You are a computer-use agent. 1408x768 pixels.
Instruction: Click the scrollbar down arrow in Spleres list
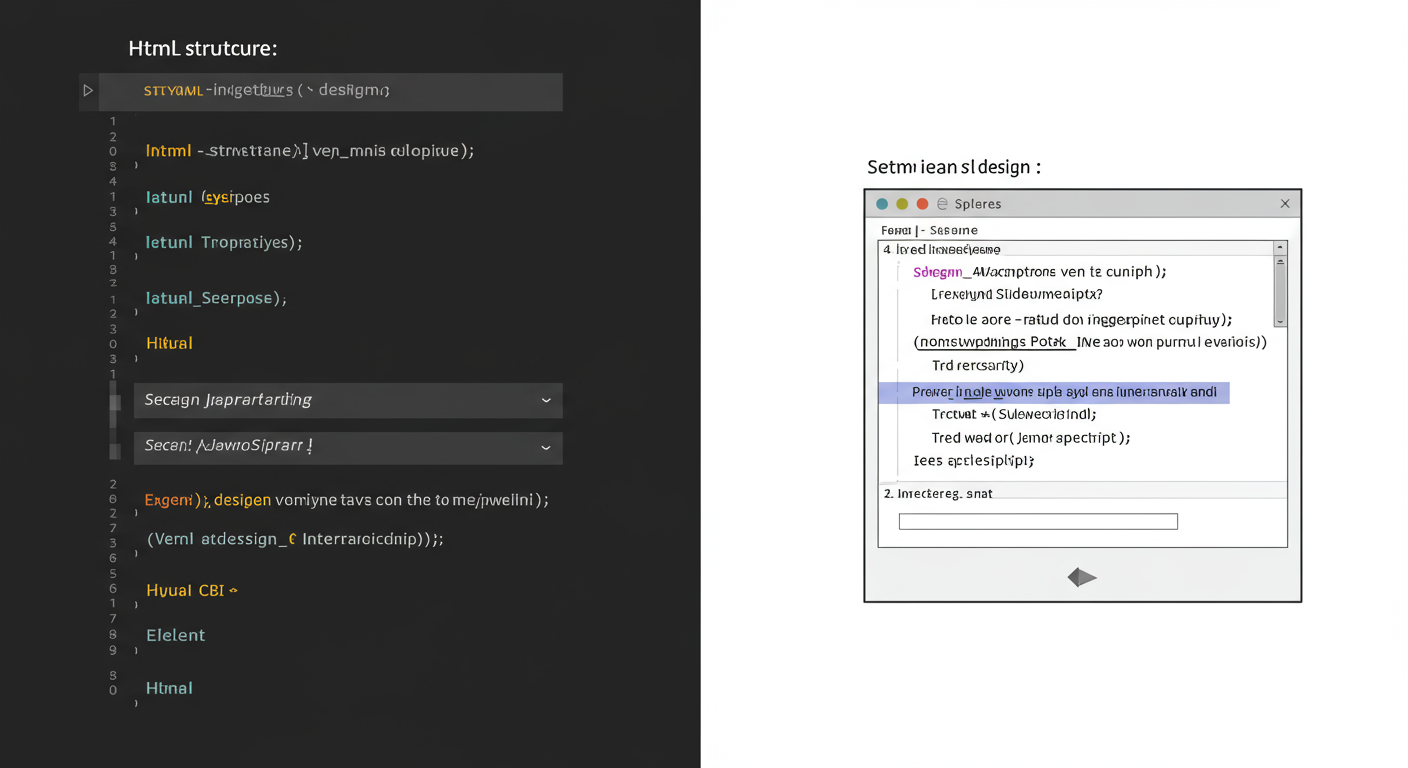pyautogui.click(x=1280, y=321)
